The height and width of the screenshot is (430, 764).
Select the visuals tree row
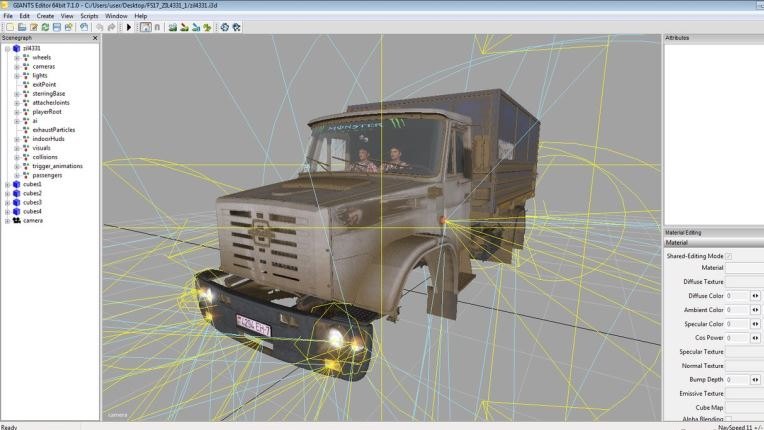coord(41,148)
